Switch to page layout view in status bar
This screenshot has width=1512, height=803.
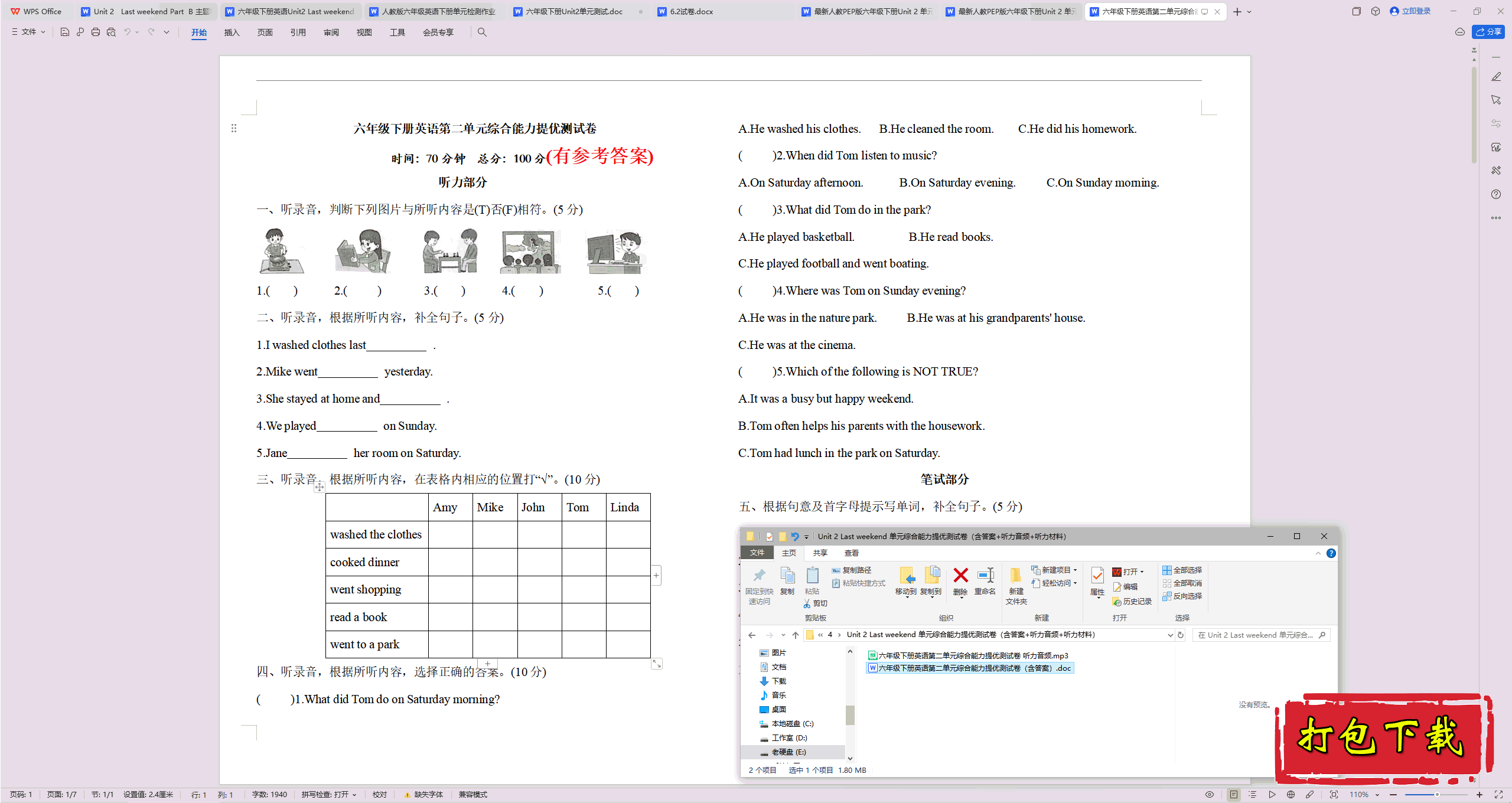(1234, 795)
